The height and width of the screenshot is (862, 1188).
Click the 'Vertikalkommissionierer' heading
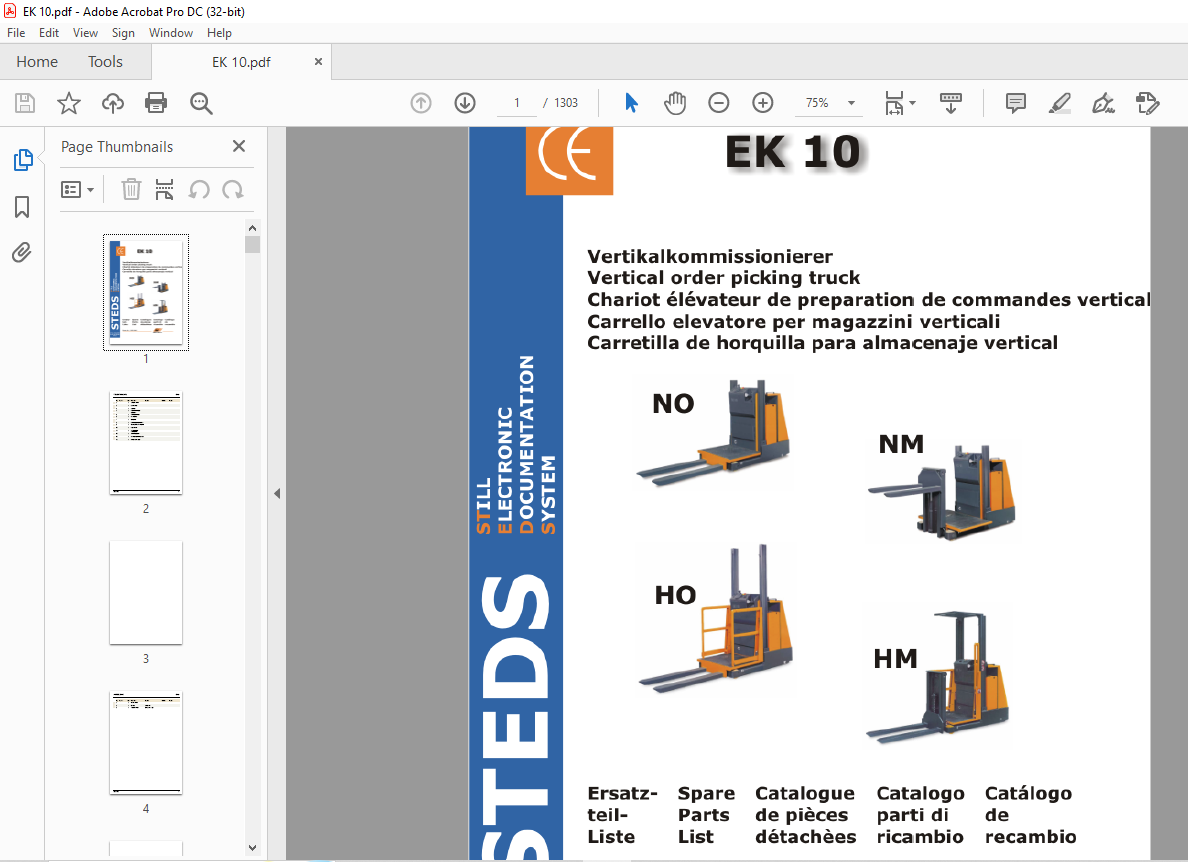[710, 256]
